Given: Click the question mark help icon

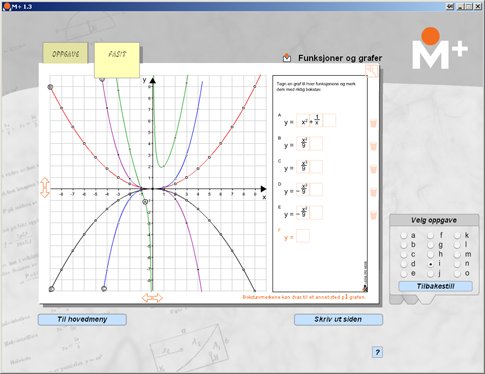Looking at the screenshot, I should tap(377, 352).
